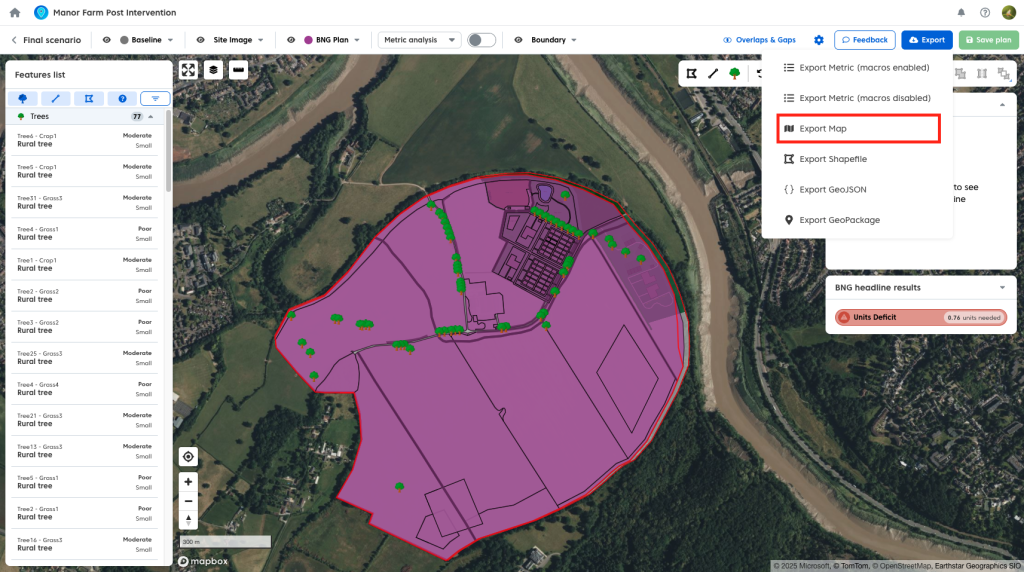Toggle the Metric analysis switch

(481, 40)
